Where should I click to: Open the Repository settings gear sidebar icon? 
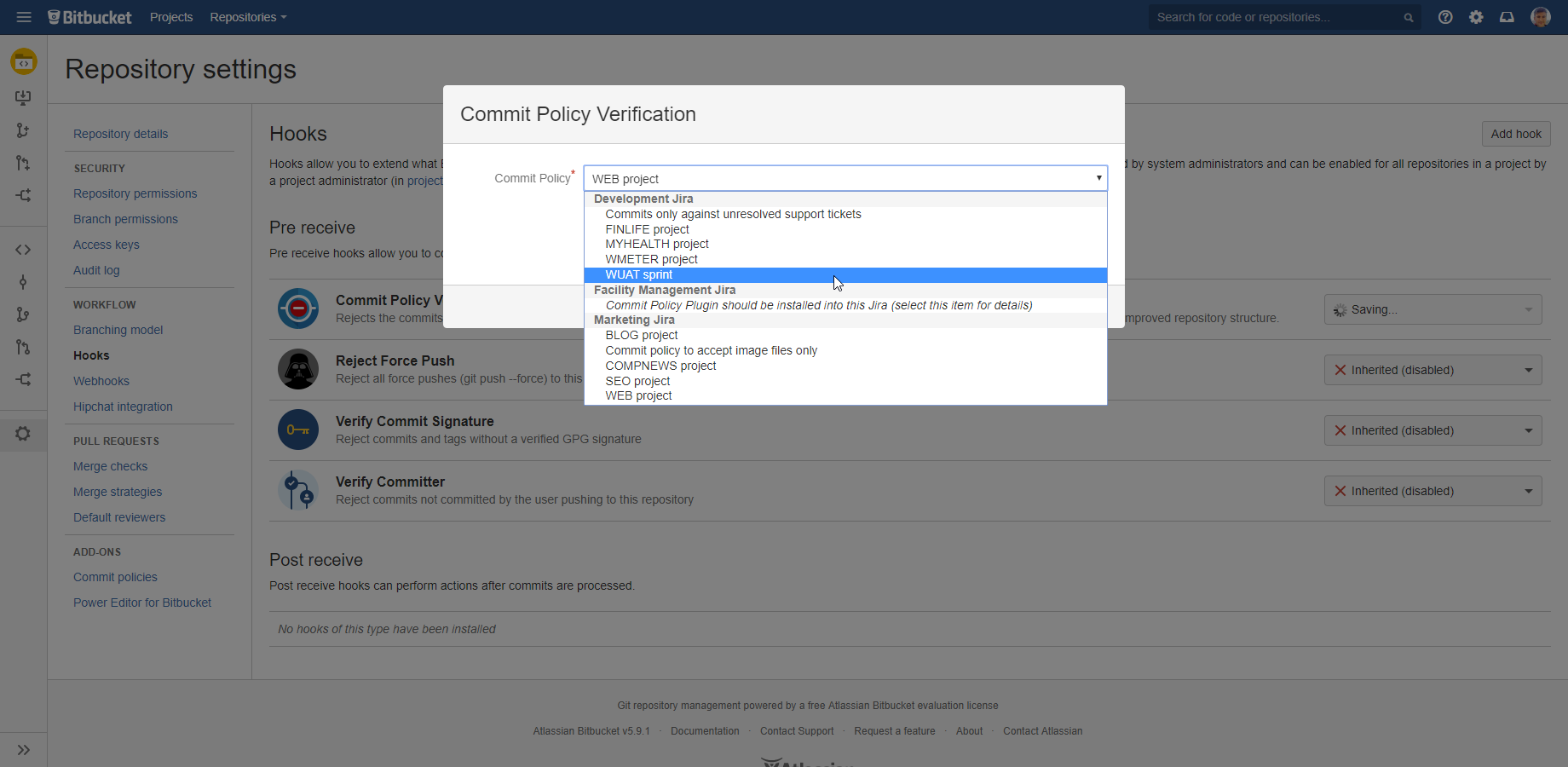click(23, 434)
